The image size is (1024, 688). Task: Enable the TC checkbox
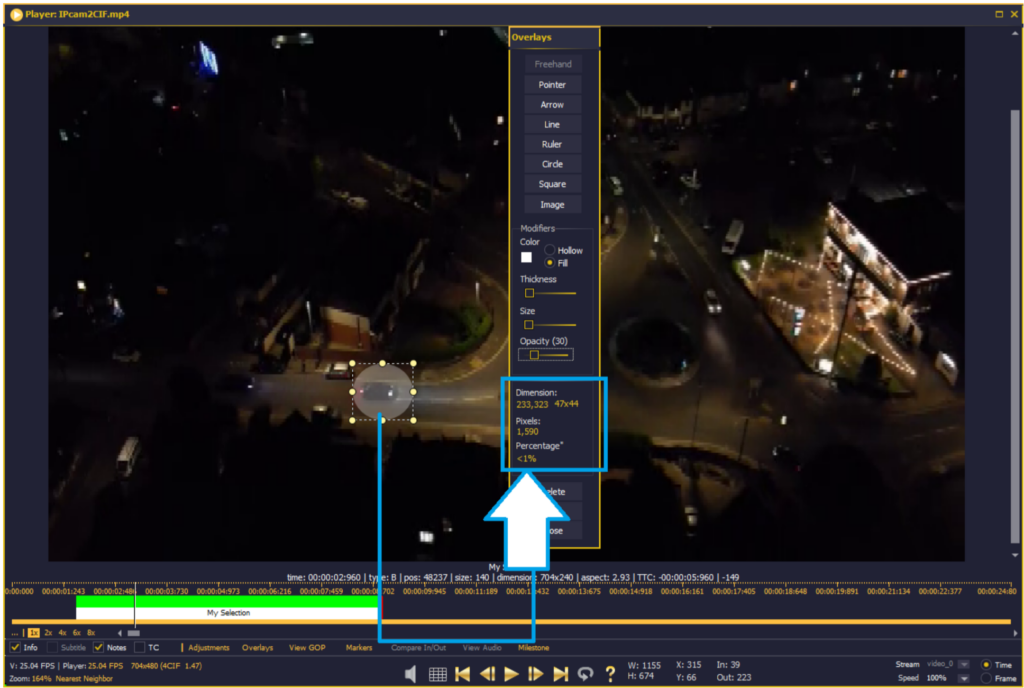pyautogui.click(x=139, y=648)
